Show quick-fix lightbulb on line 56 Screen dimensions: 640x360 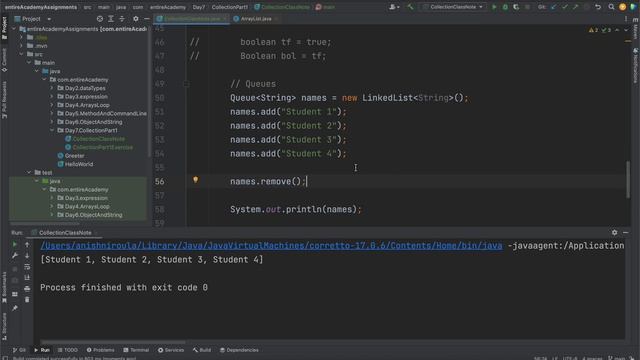click(x=196, y=180)
